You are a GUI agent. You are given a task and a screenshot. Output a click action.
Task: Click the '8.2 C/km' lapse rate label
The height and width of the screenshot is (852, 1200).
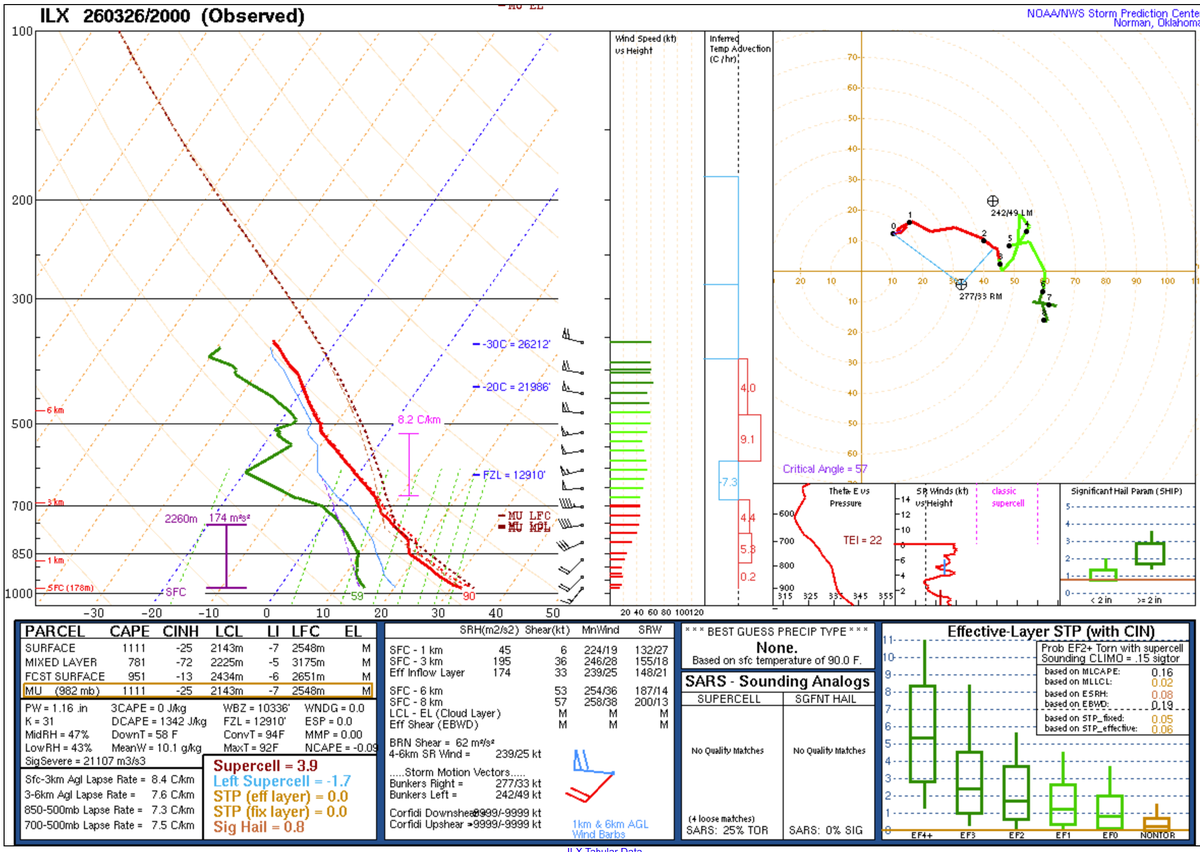pyautogui.click(x=419, y=420)
